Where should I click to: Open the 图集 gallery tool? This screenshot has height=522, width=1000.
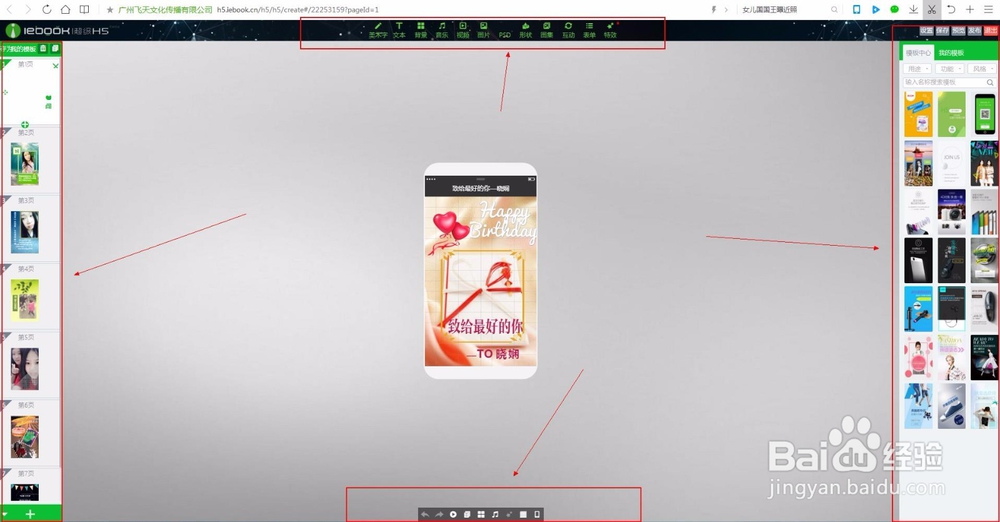547,30
